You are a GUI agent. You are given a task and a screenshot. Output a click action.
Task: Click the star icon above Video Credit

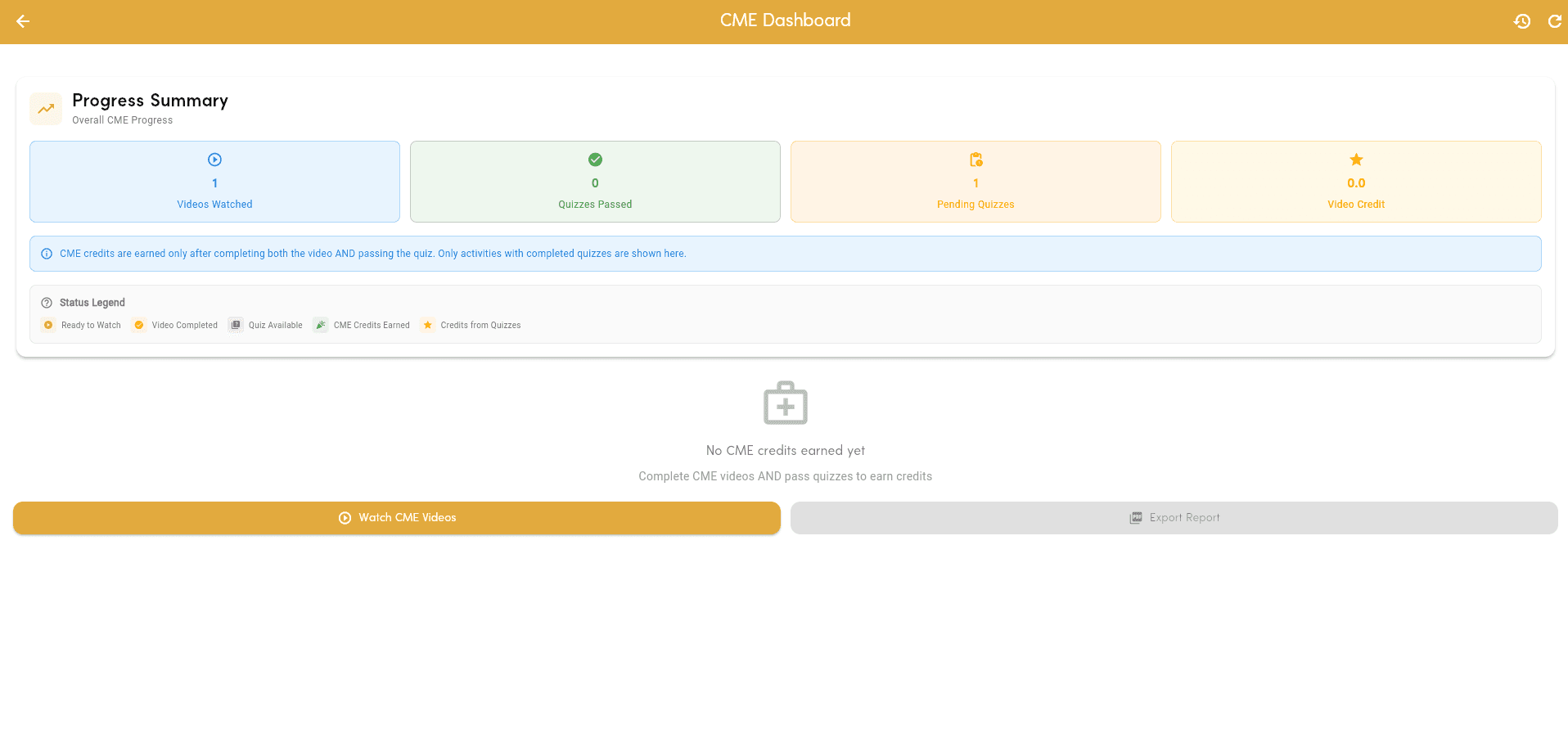point(1356,160)
